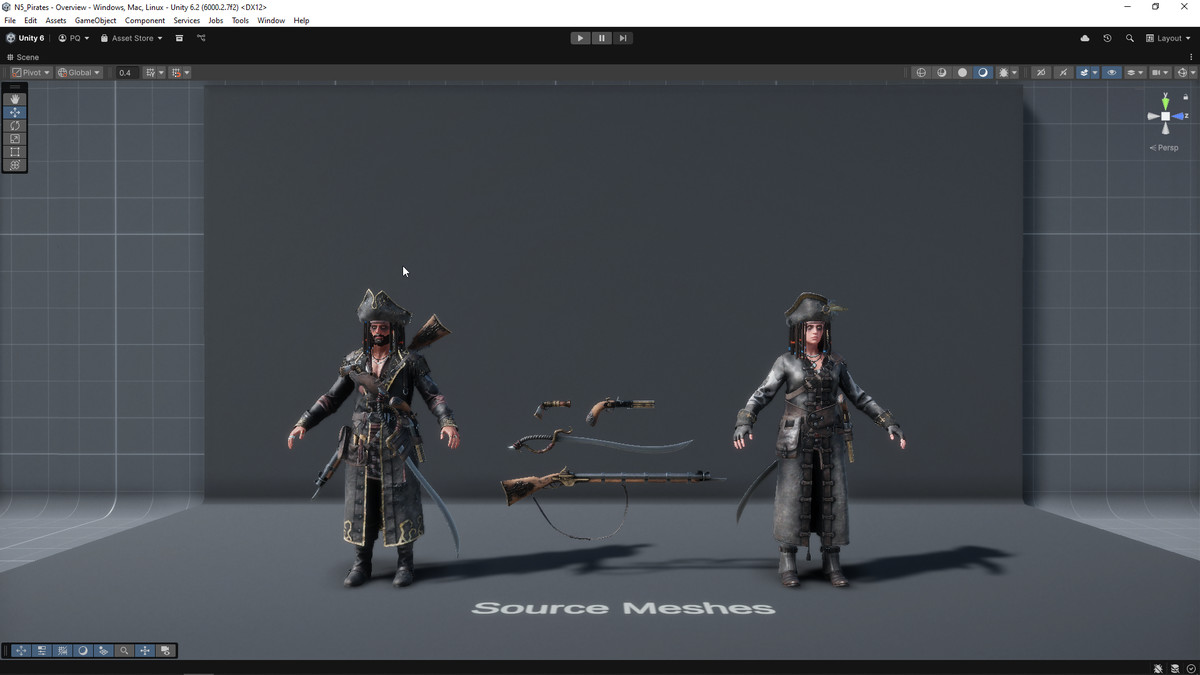The image size is (1200, 675).
Task: Toggle snap increment button
Action: coord(176,72)
